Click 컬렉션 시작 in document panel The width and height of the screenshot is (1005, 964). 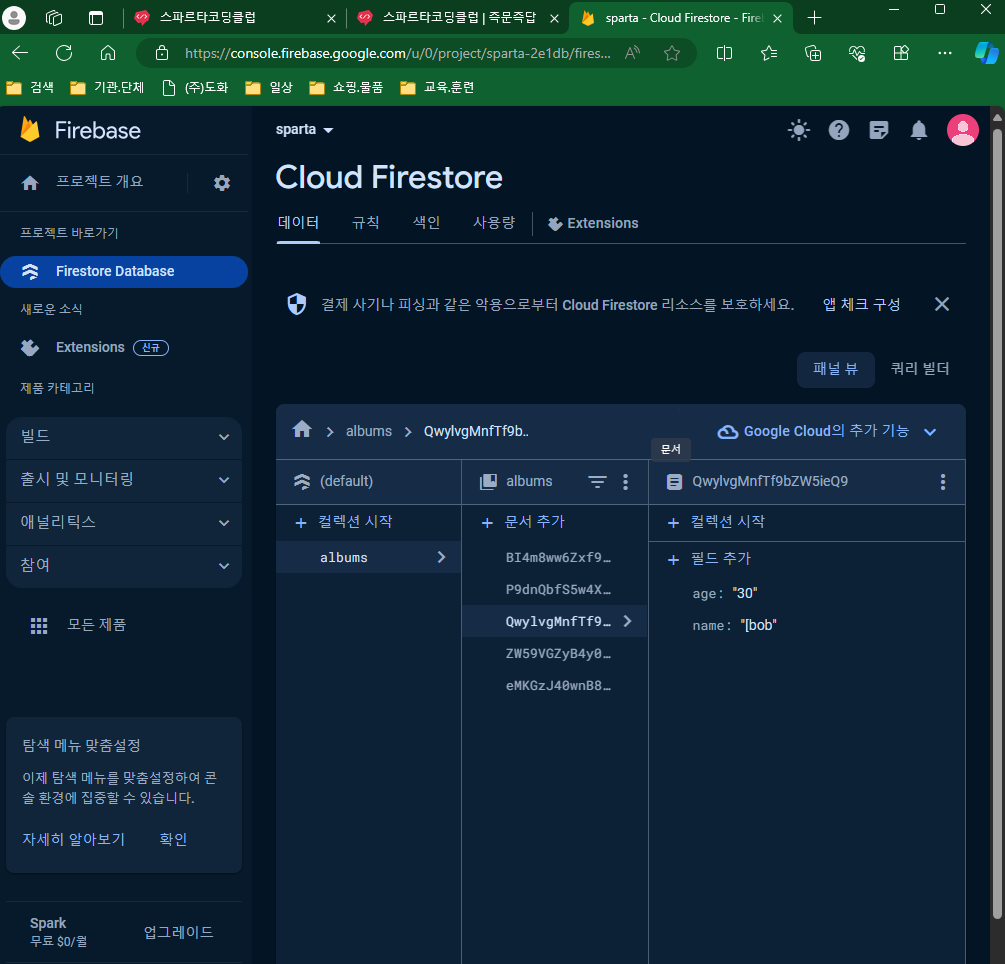tap(716, 522)
